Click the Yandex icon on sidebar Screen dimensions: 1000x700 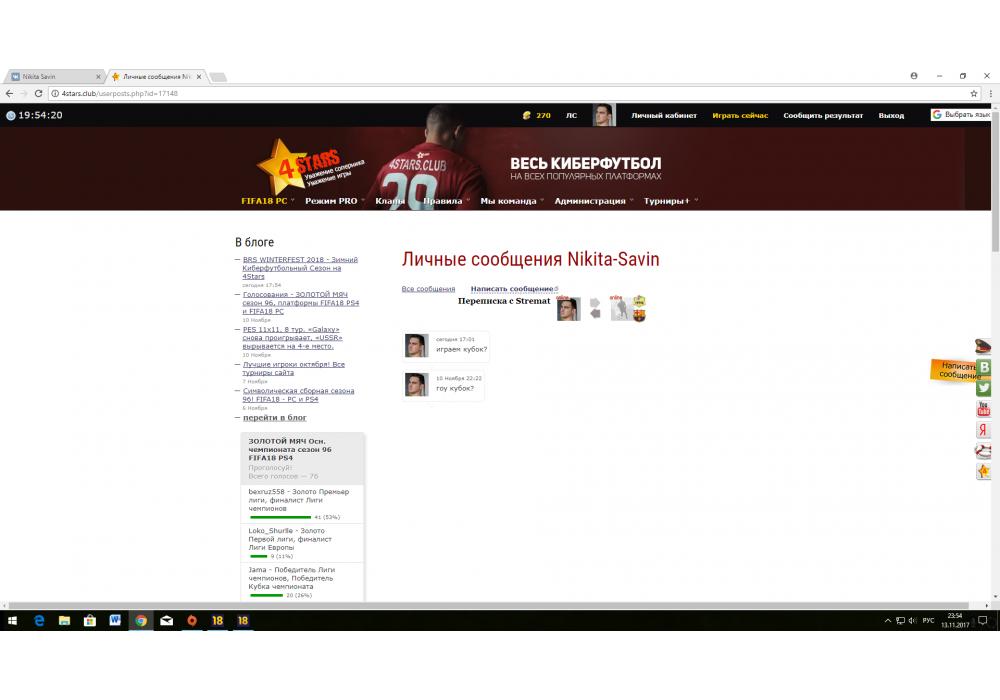983,430
